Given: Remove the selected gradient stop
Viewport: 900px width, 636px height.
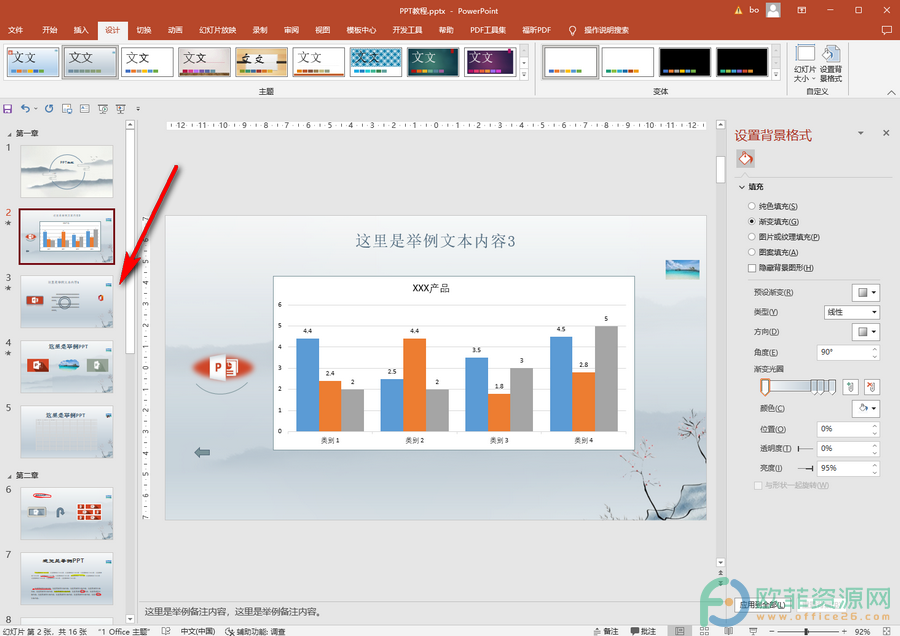Looking at the screenshot, I should coord(871,387).
